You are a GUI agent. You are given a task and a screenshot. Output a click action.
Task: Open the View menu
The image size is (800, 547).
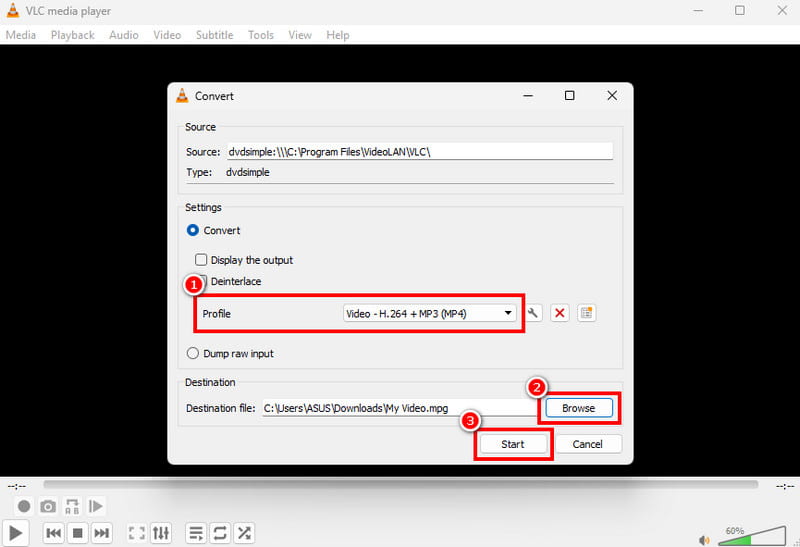coord(299,35)
